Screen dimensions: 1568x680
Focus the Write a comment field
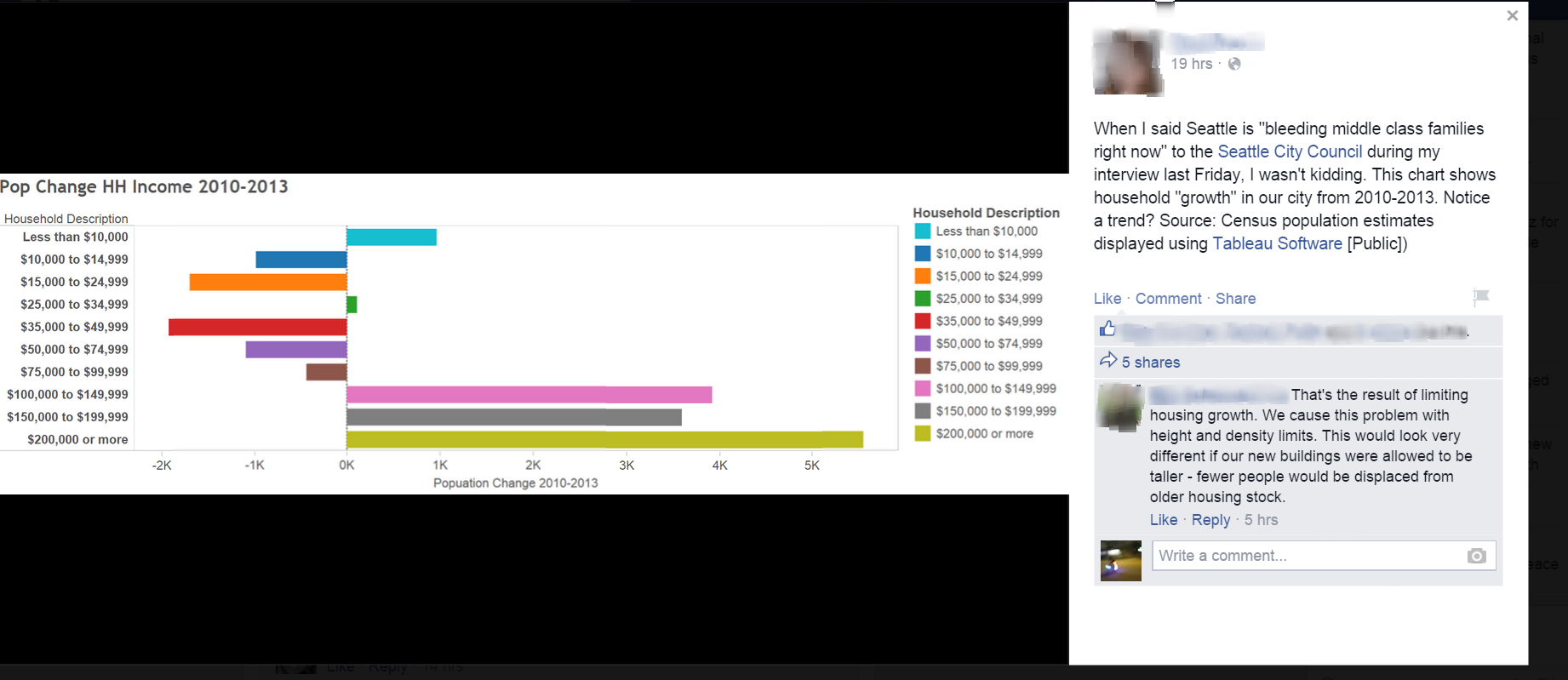[x=1307, y=556]
